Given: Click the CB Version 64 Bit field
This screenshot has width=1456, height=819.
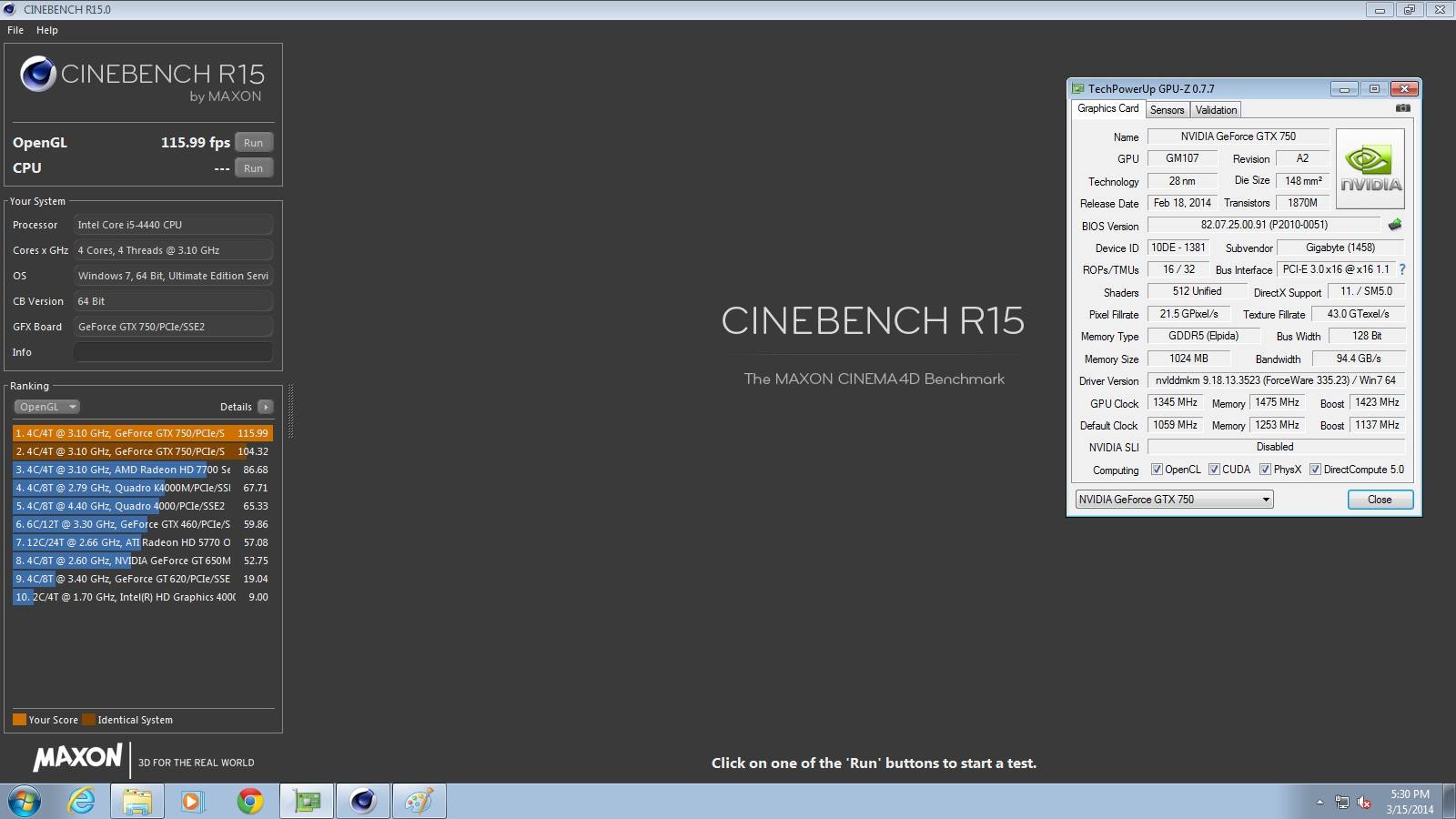Looking at the screenshot, I should (x=173, y=301).
